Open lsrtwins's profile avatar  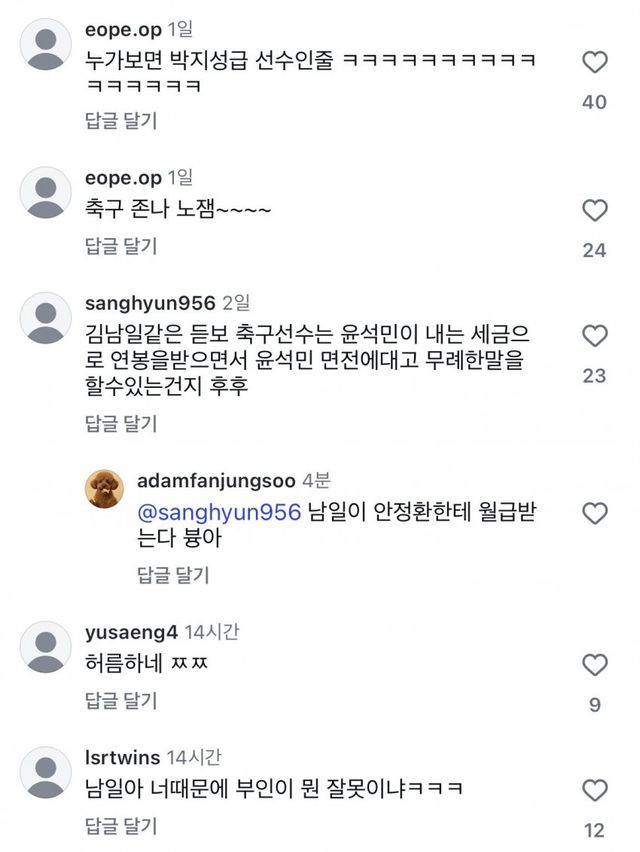[46, 772]
